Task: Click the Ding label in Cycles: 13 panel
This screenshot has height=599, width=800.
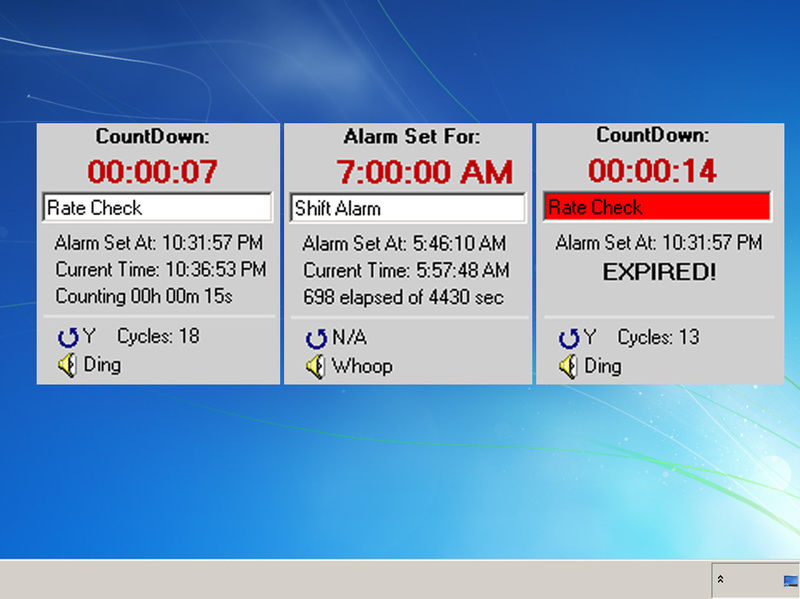Action: point(603,367)
